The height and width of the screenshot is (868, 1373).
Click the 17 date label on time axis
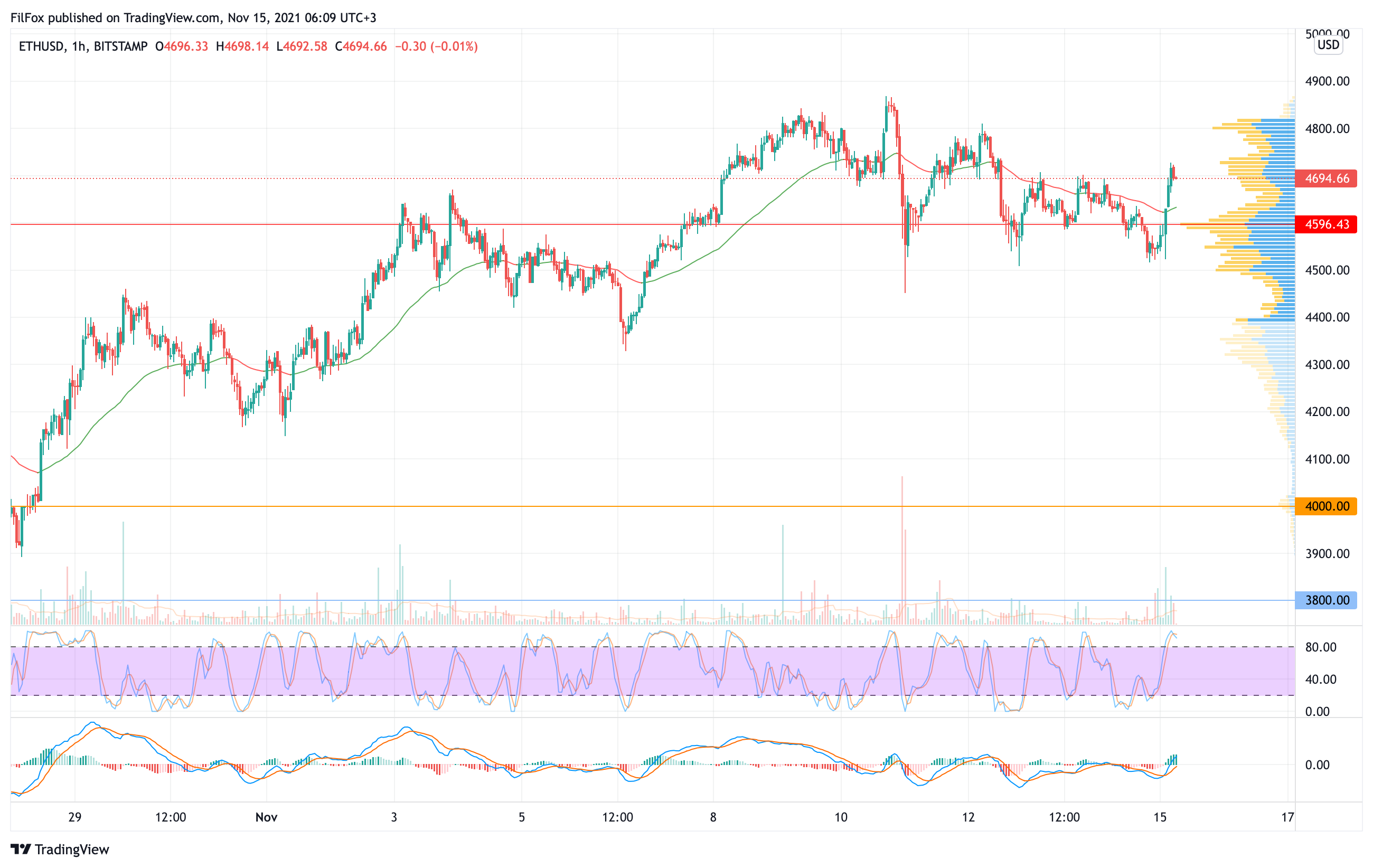[1287, 817]
